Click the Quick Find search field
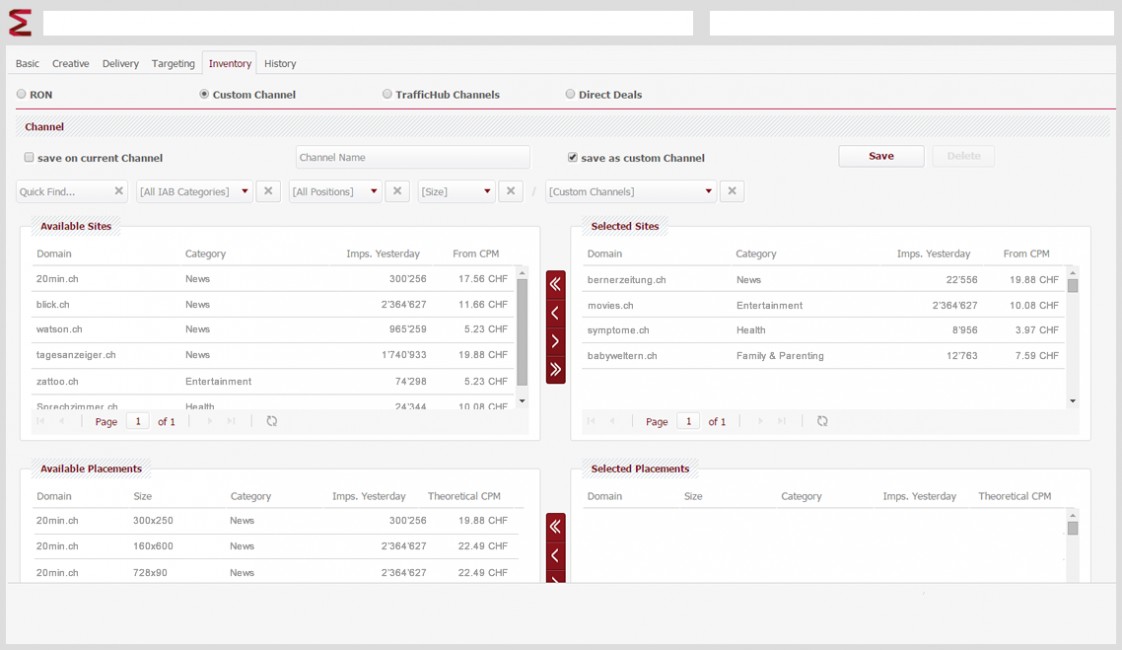The image size is (1122, 650). point(64,191)
